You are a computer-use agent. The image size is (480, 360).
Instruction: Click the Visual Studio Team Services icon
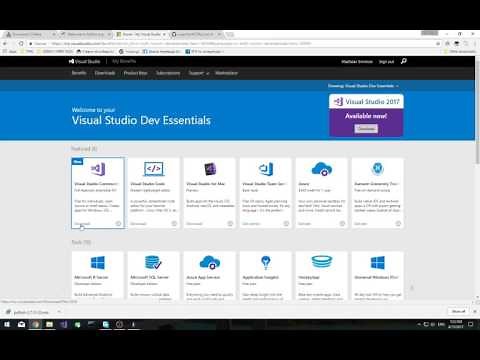click(x=266, y=169)
